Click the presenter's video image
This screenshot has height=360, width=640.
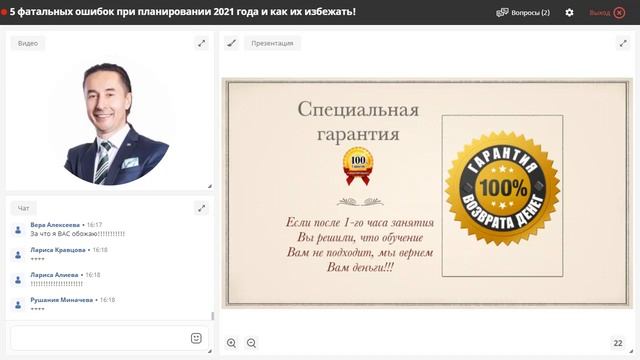coord(113,123)
